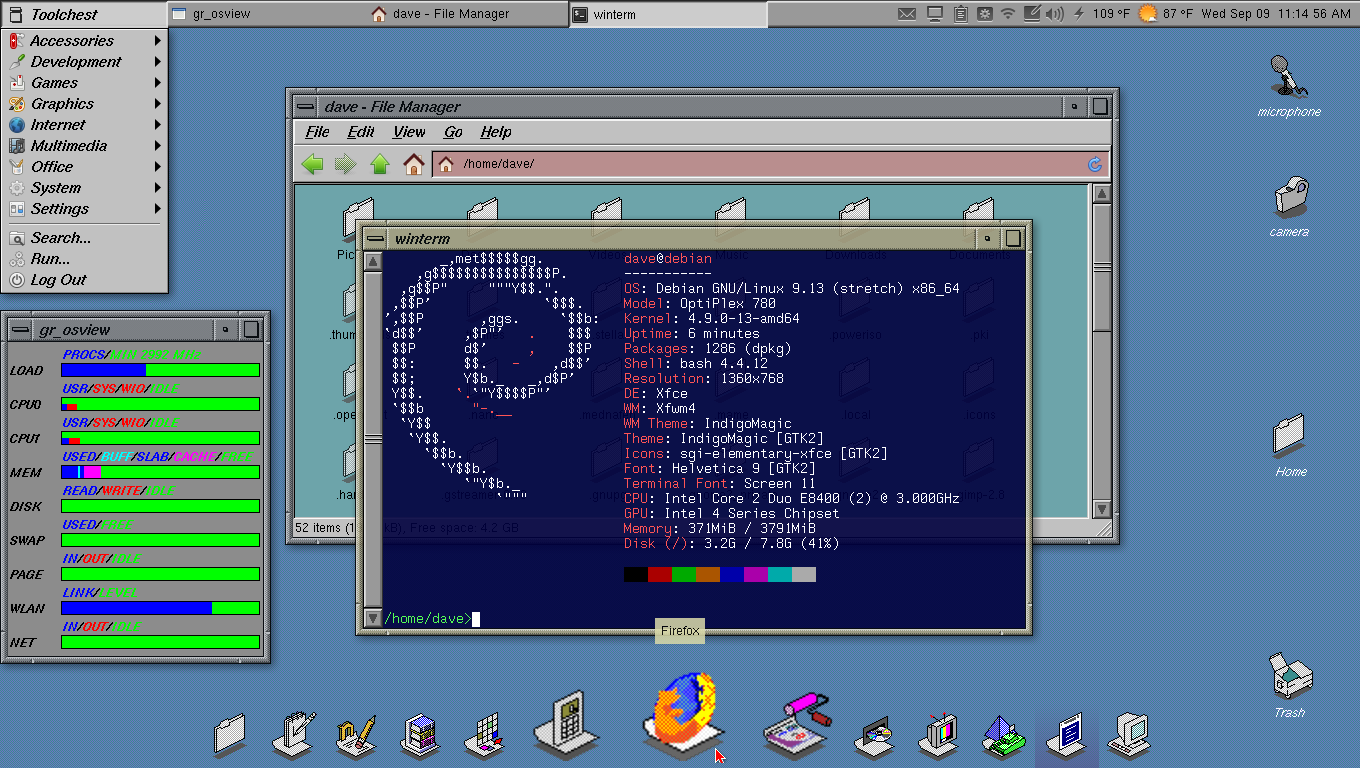Screen dimensions: 1360x768
Task: Click the cyan swatch in the terminal
Action: pyautogui.click(x=780, y=574)
